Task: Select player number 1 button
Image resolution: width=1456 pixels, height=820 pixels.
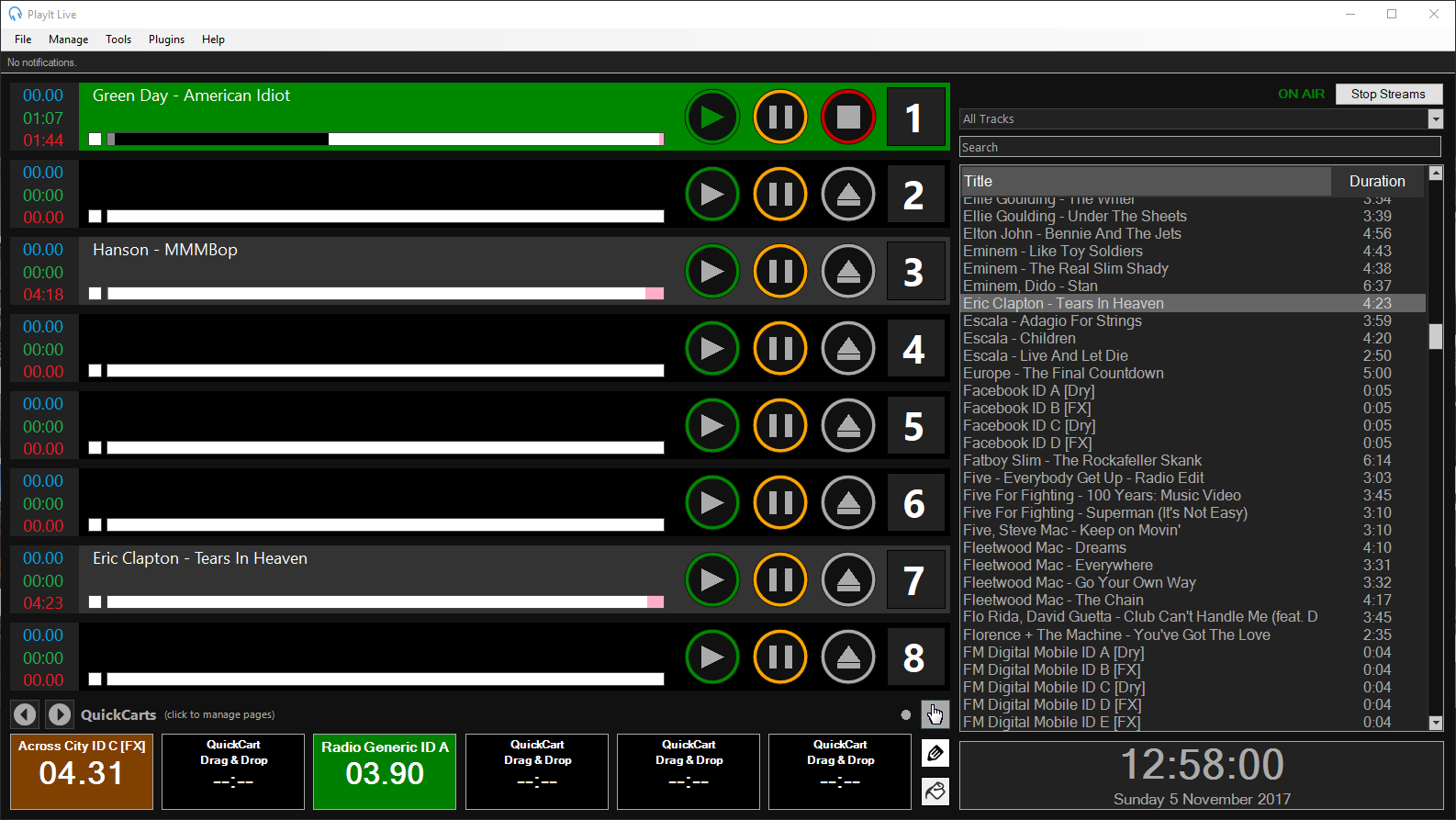Action: [914, 118]
